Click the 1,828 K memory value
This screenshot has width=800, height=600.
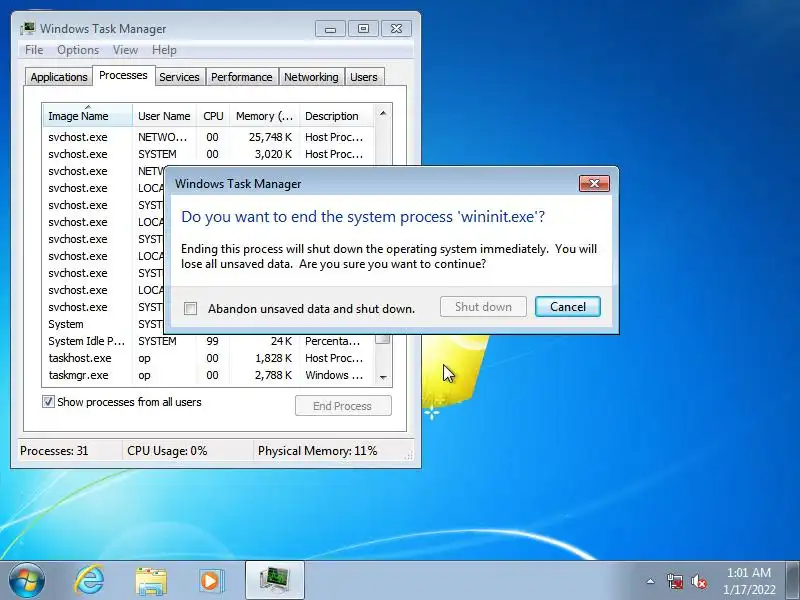pos(273,358)
